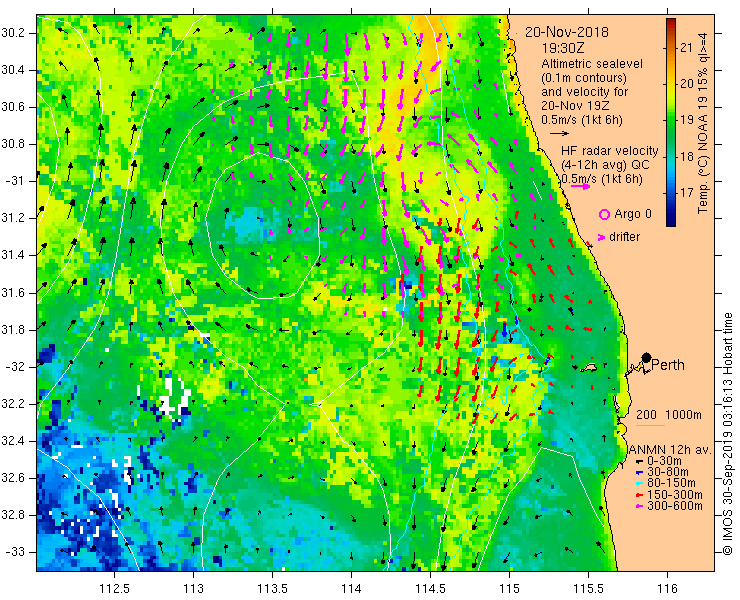This screenshot has height=600, width=740.
Task: Click the longitude axis label 115.5
Action: pos(588,588)
